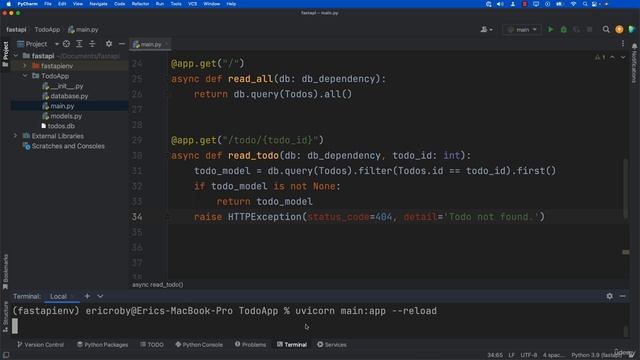Expand all items in Project panel
The image size is (640, 360).
pos(79,44)
